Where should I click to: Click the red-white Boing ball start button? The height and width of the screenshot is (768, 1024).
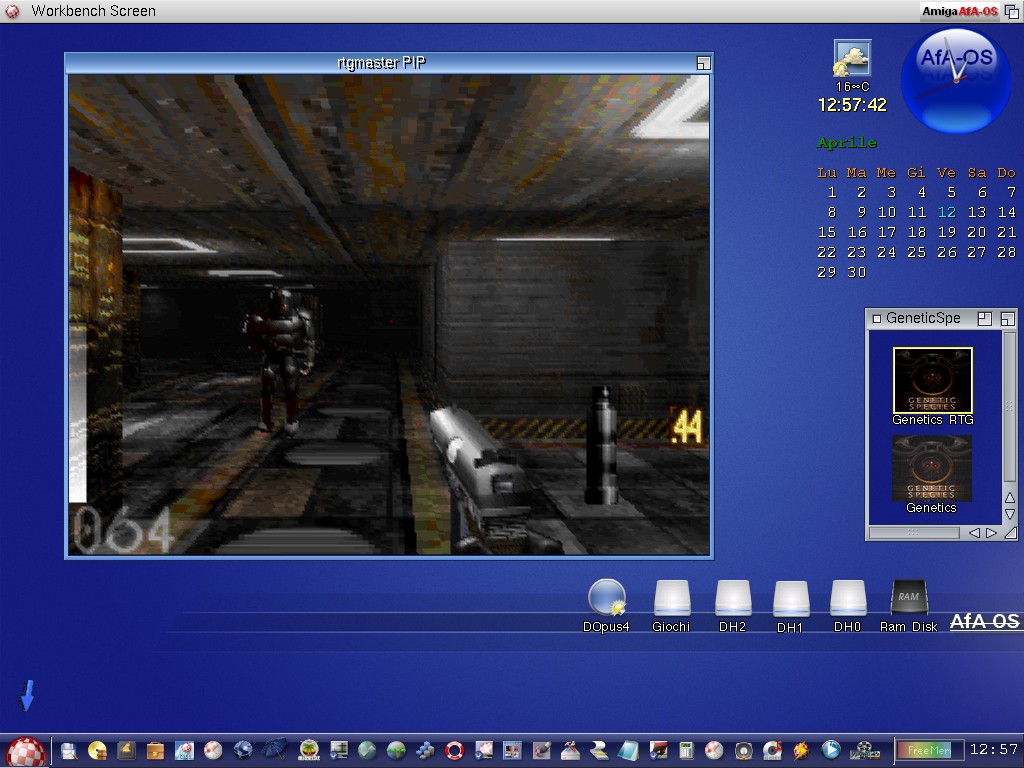click(26, 751)
